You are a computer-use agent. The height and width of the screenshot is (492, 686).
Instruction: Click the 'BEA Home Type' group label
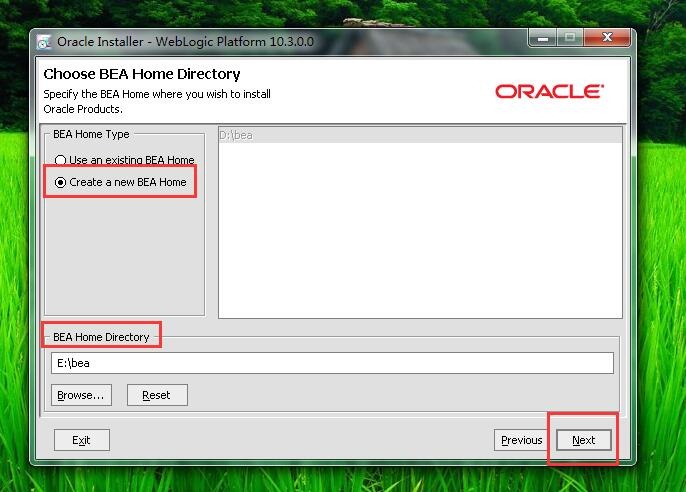91,134
